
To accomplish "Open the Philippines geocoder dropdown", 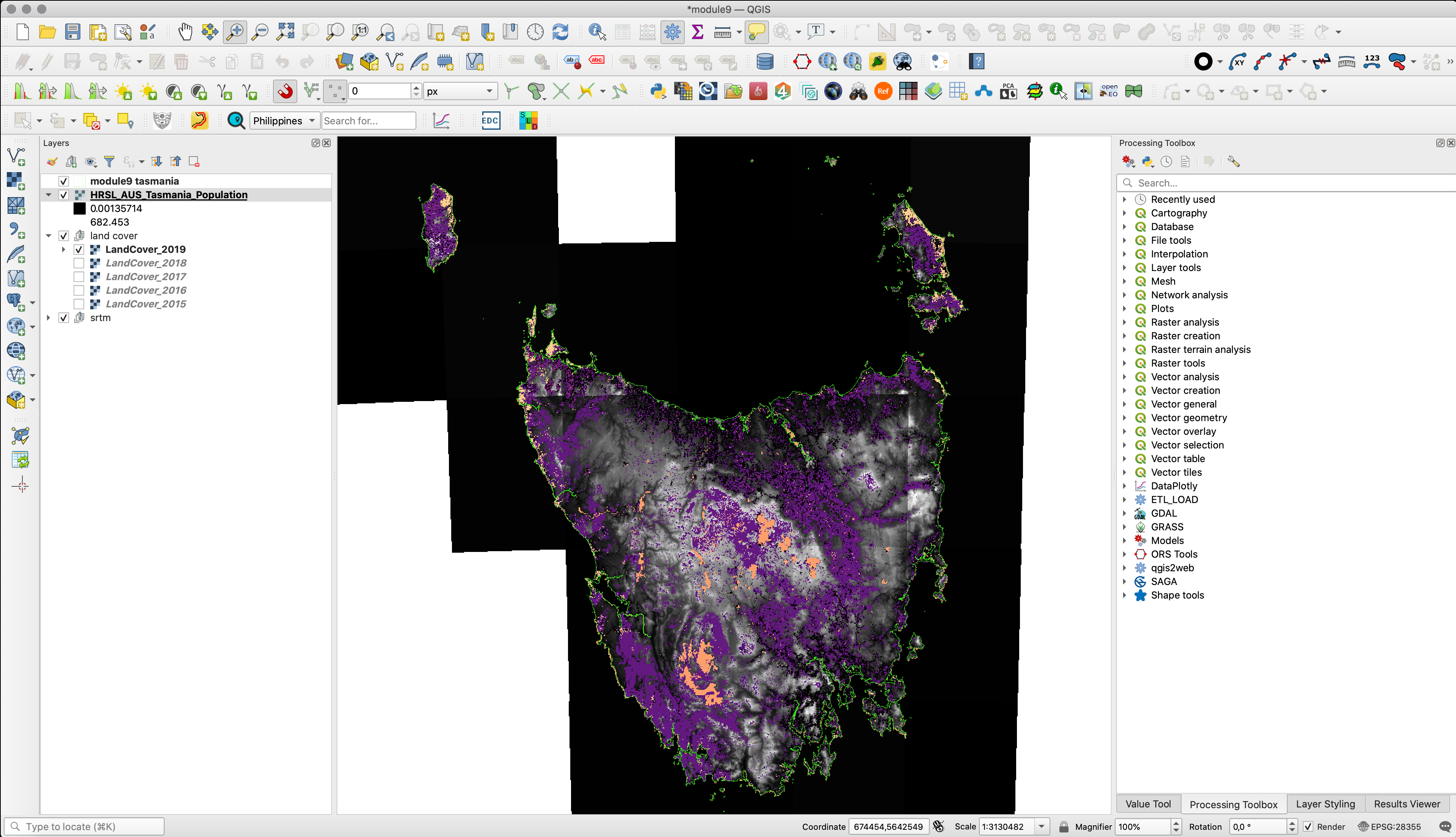I will pos(284,121).
